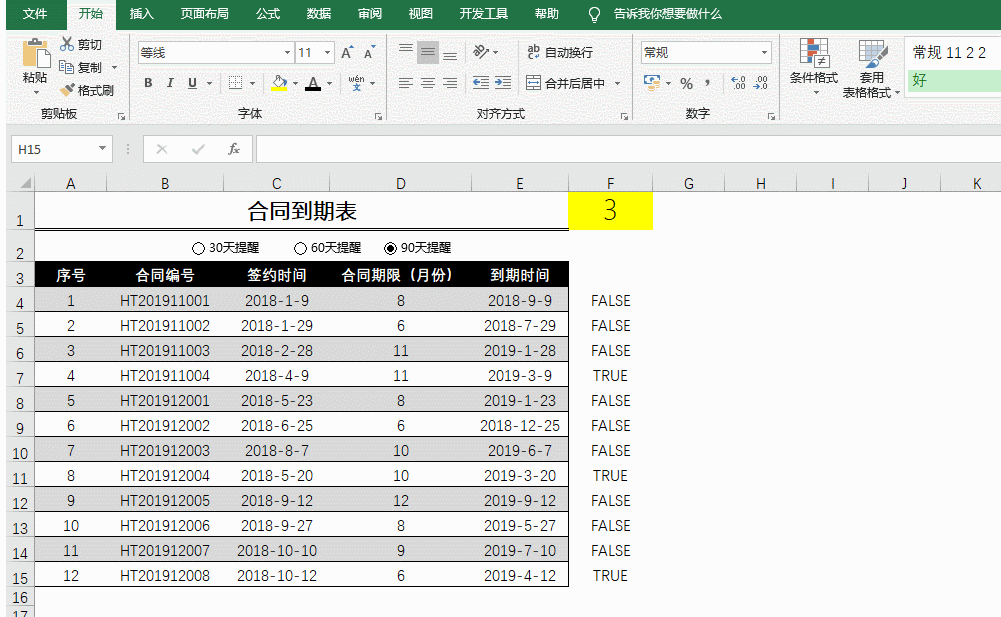Image resolution: width=1001 pixels, height=617 pixels.
Task: Switch to the 插入 ribbon tab
Action: tap(142, 14)
